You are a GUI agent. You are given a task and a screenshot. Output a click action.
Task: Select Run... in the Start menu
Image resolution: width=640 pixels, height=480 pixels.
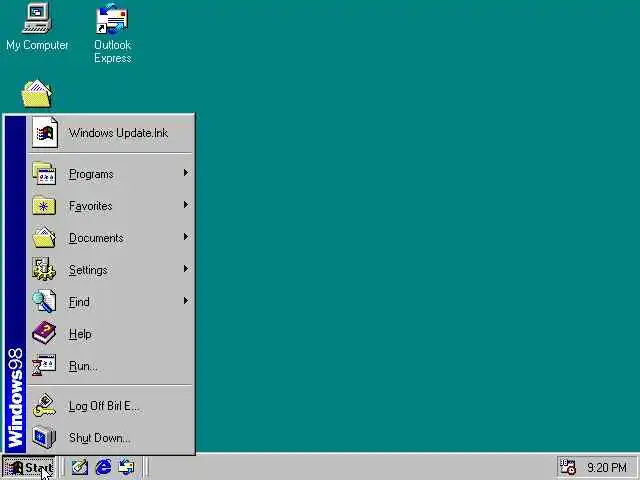click(x=111, y=365)
